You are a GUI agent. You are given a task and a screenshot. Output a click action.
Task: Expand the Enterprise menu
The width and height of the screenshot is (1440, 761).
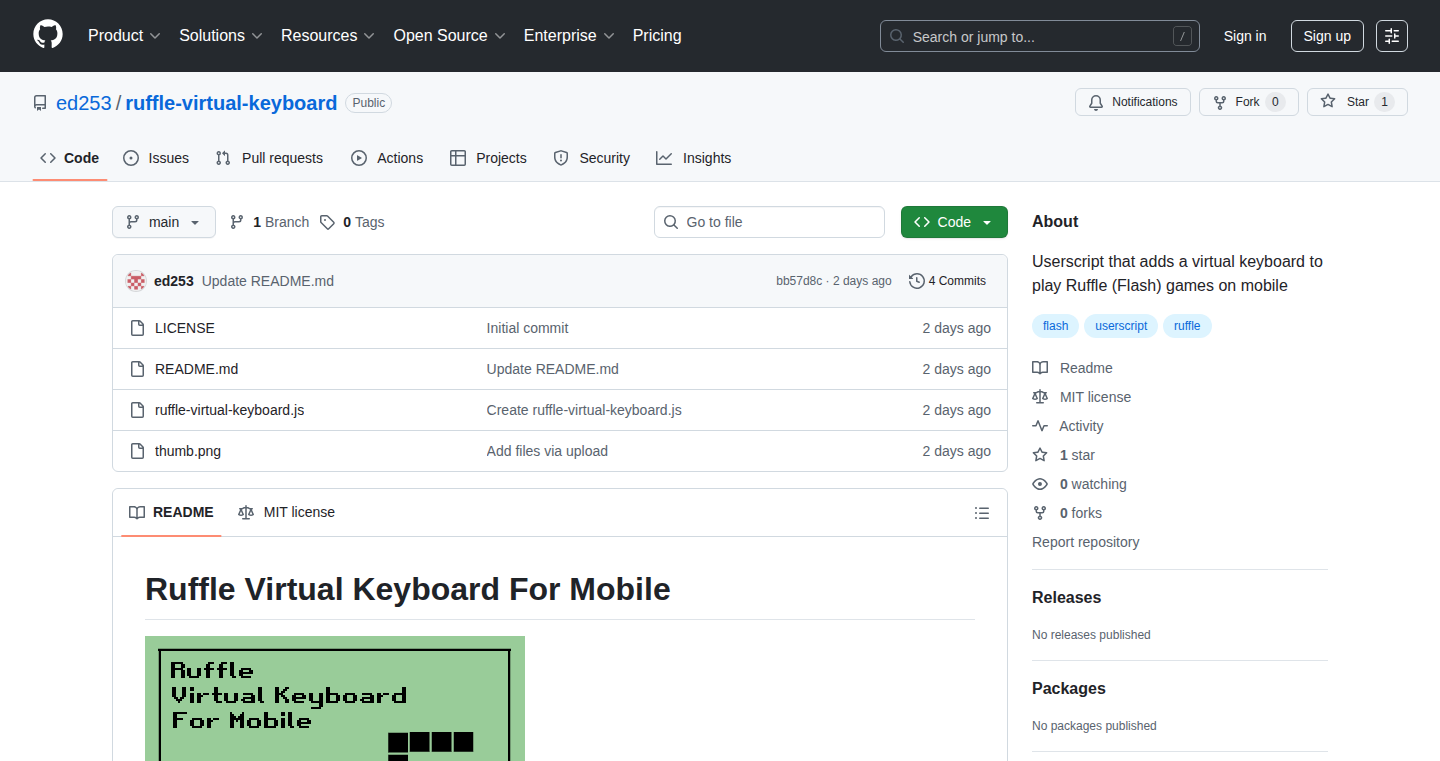tap(569, 36)
